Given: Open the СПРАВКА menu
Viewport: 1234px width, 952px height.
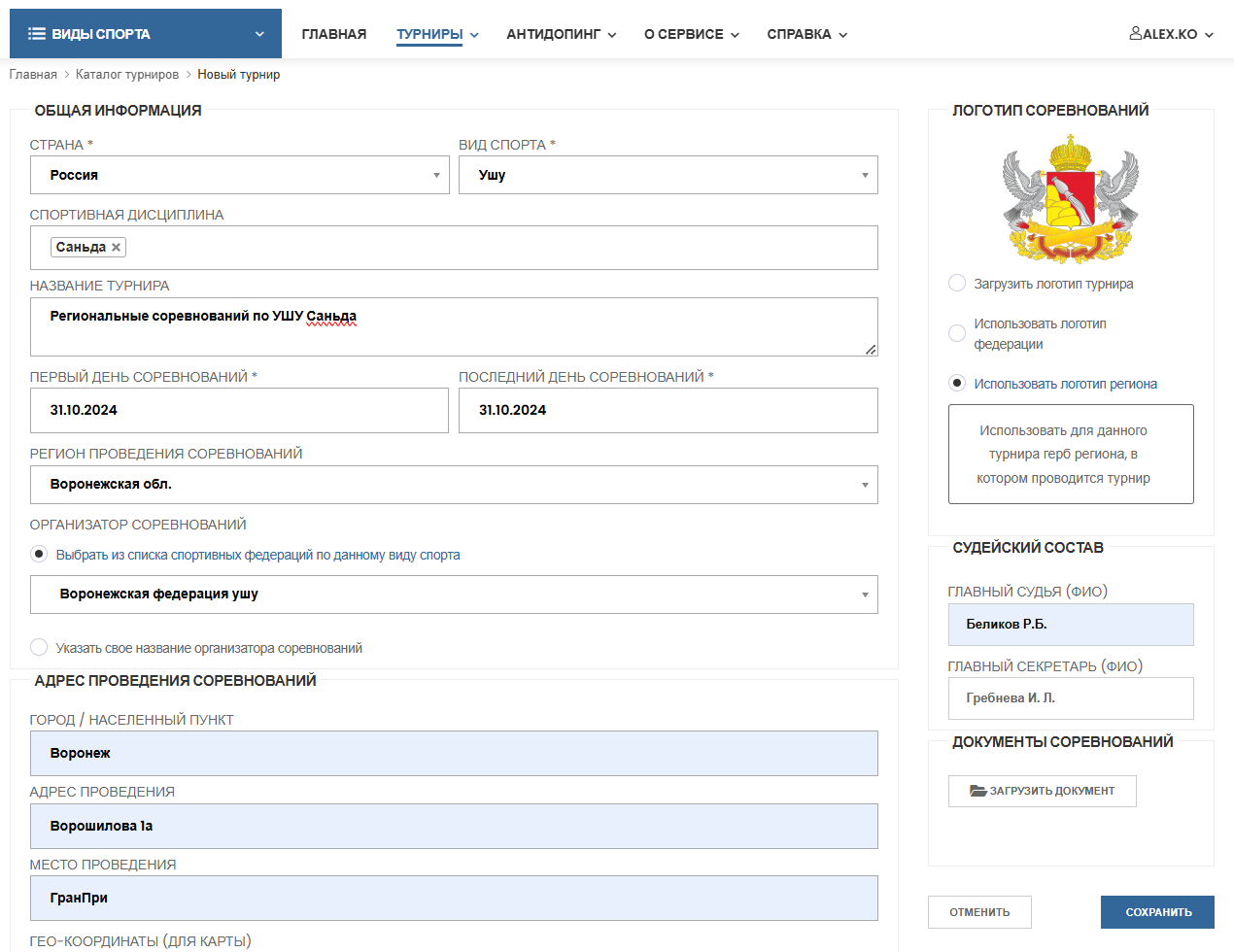Looking at the screenshot, I should click(807, 34).
